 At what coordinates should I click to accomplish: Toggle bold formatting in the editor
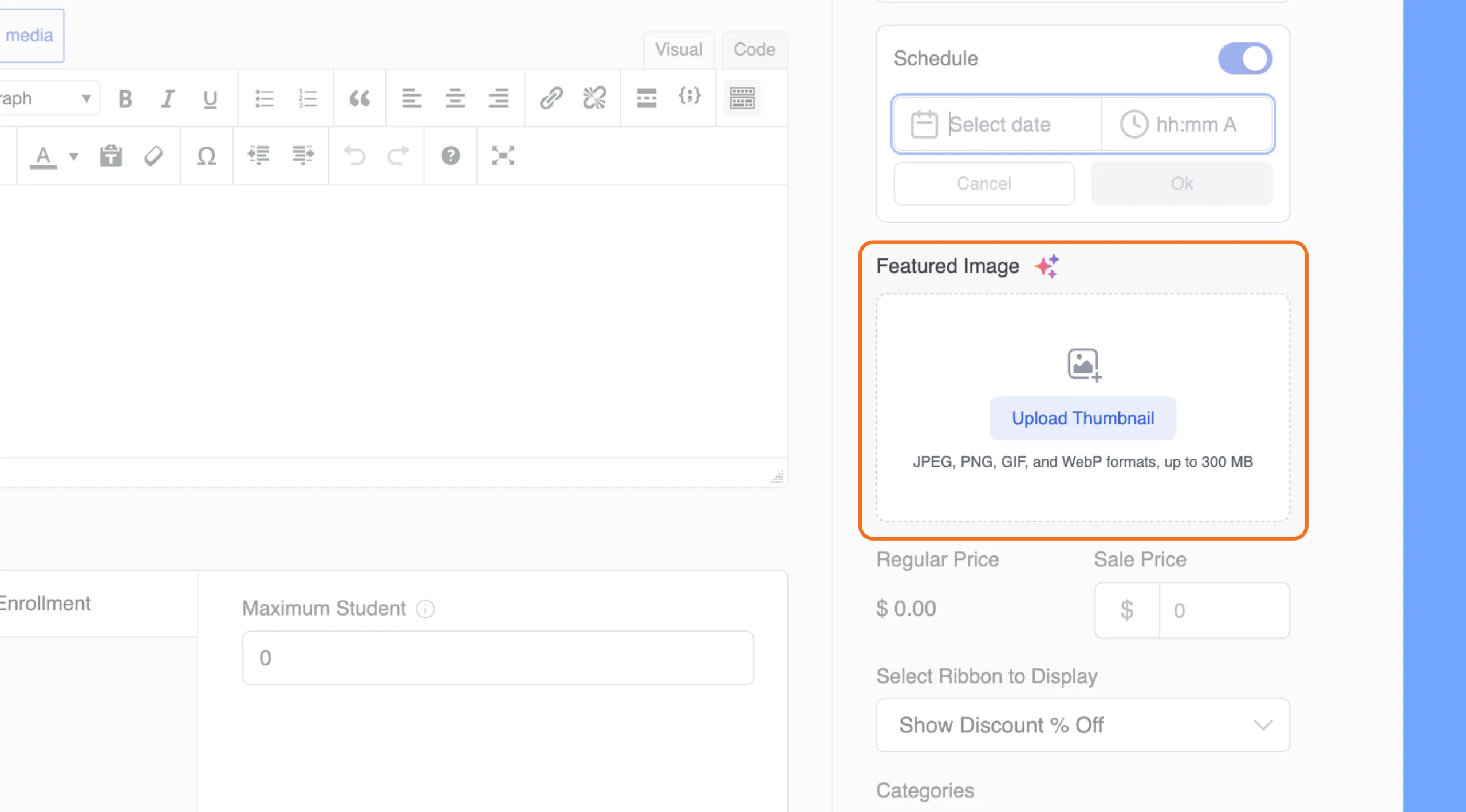tap(125, 98)
